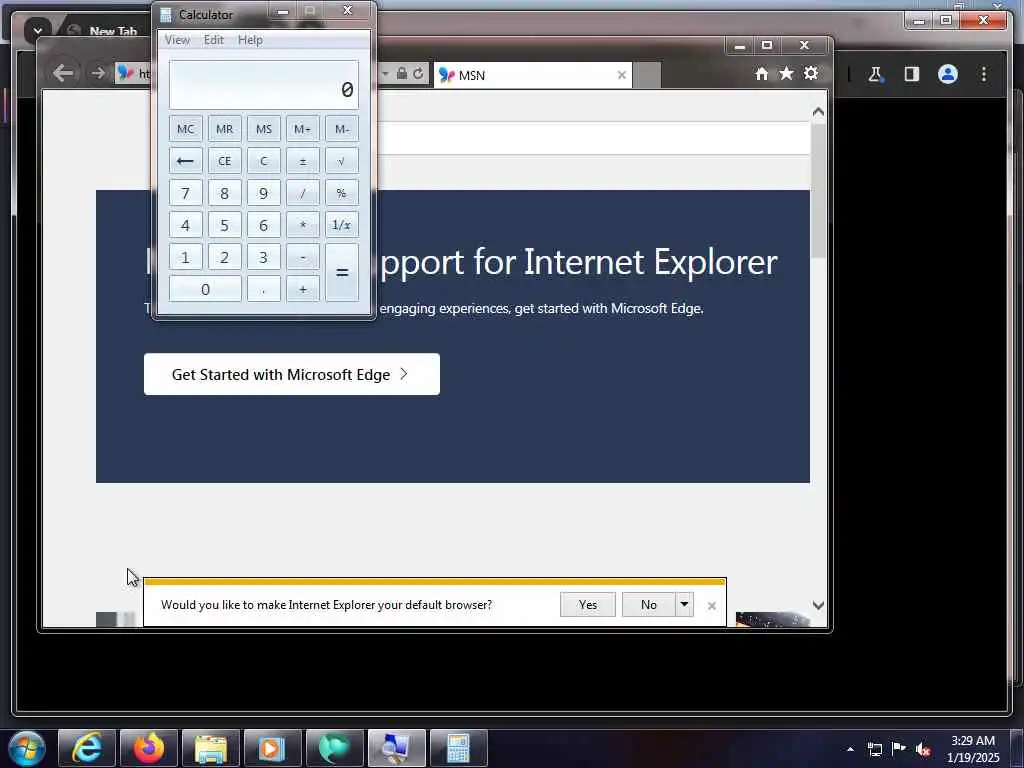Open a new blank IE tab

(647, 75)
